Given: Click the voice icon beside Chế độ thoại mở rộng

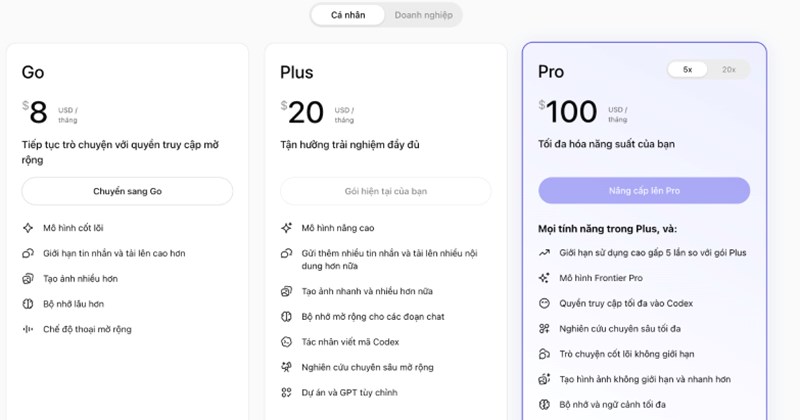Looking at the screenshot, I should [27, 329].
